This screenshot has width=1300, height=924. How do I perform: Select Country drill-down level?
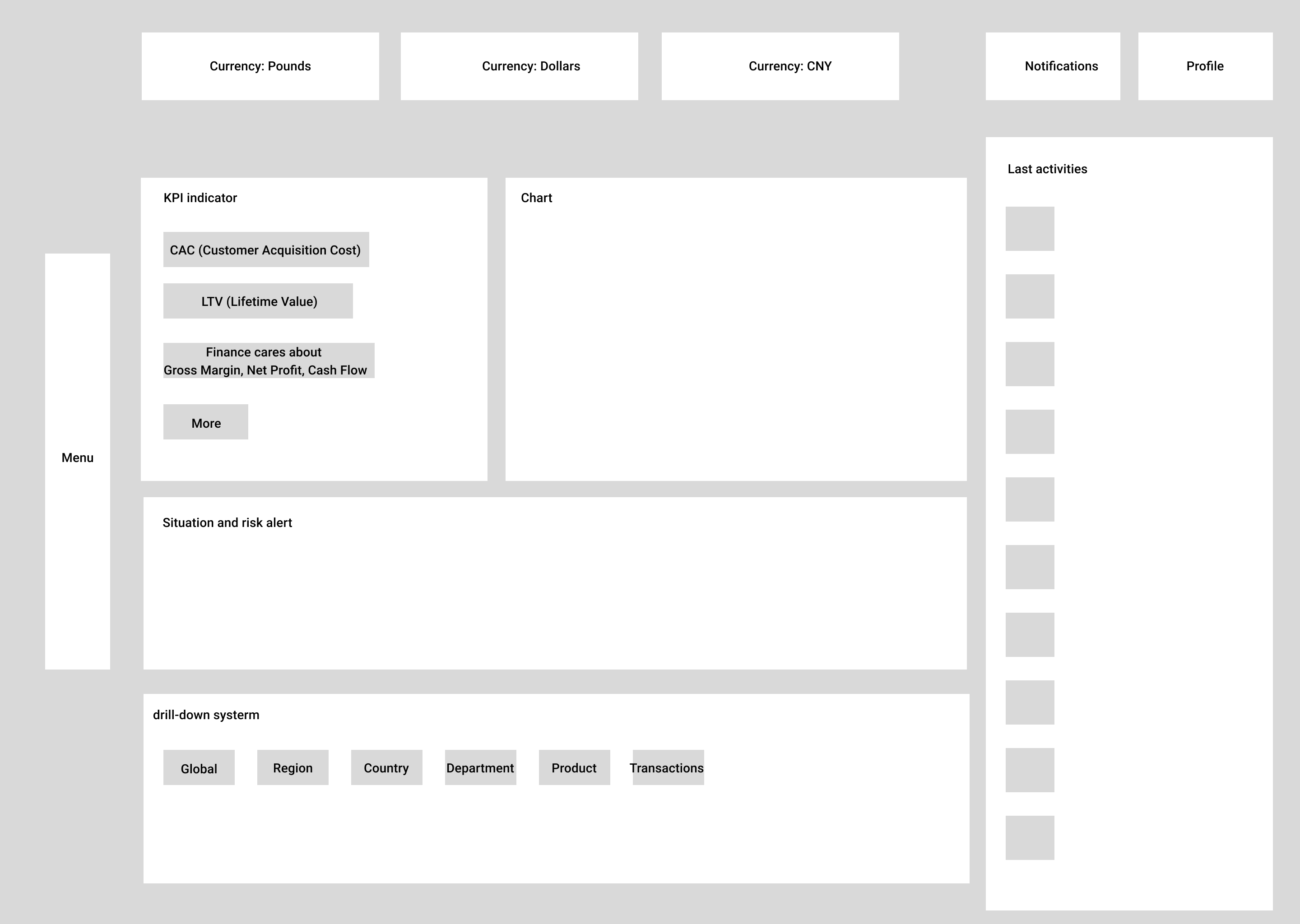[386, 767]
